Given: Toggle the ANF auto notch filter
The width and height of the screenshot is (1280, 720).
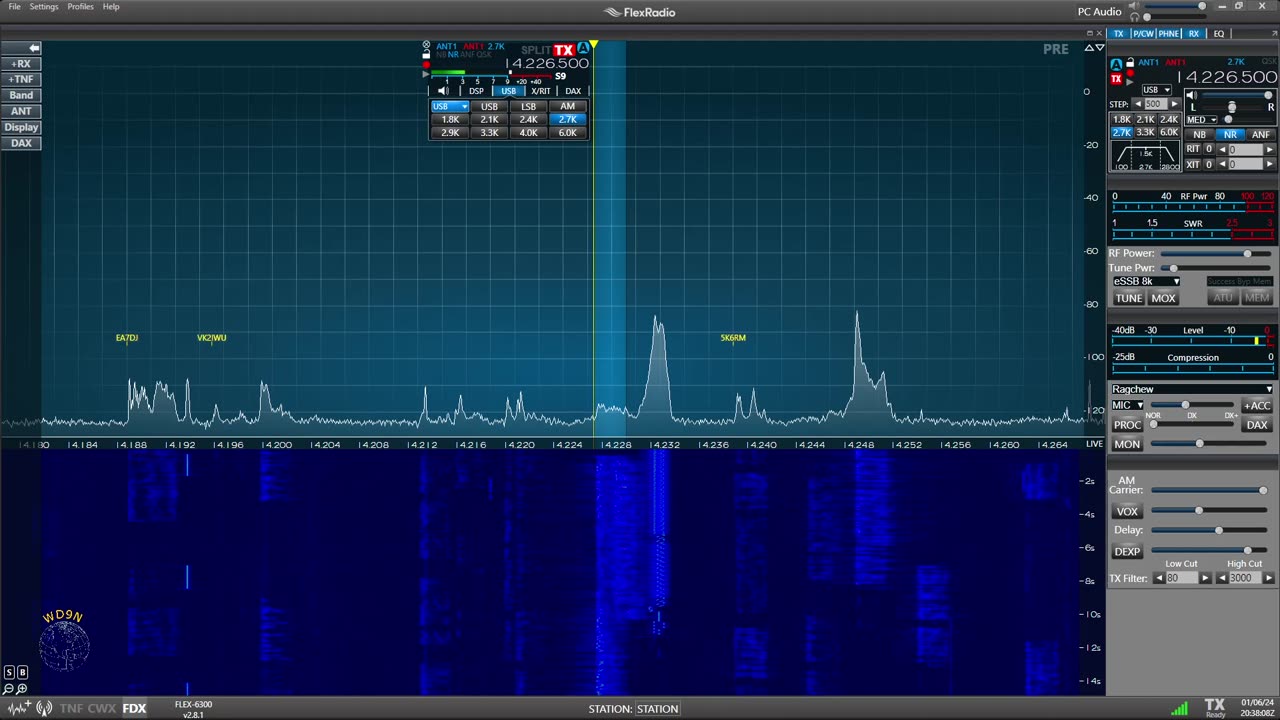Looking at the screenshot, I should tap(1260, 134).
